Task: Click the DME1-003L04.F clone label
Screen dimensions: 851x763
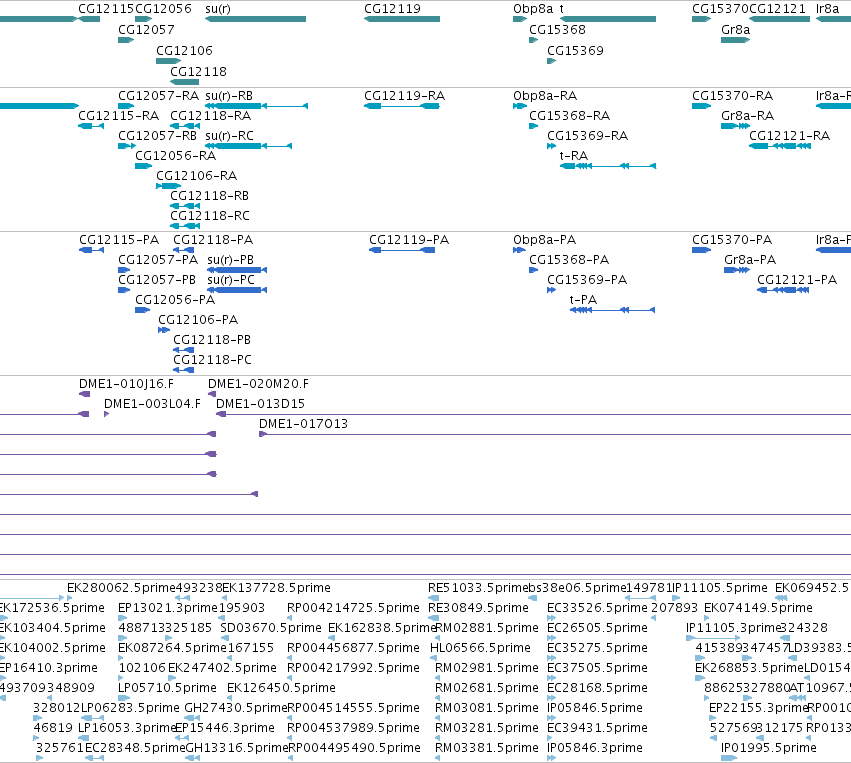Action: [152, 404]
